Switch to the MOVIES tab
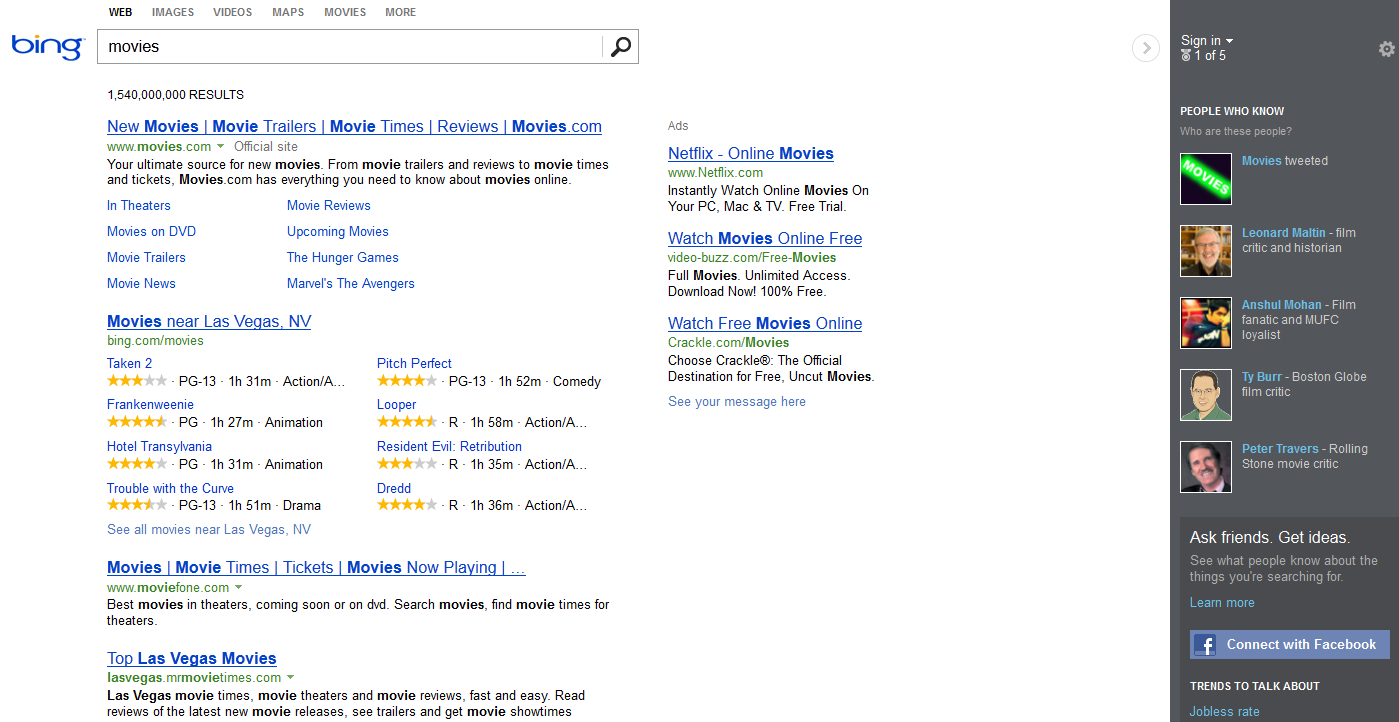The width and height of the screenshot is (1399, 722). coord(345,13)
